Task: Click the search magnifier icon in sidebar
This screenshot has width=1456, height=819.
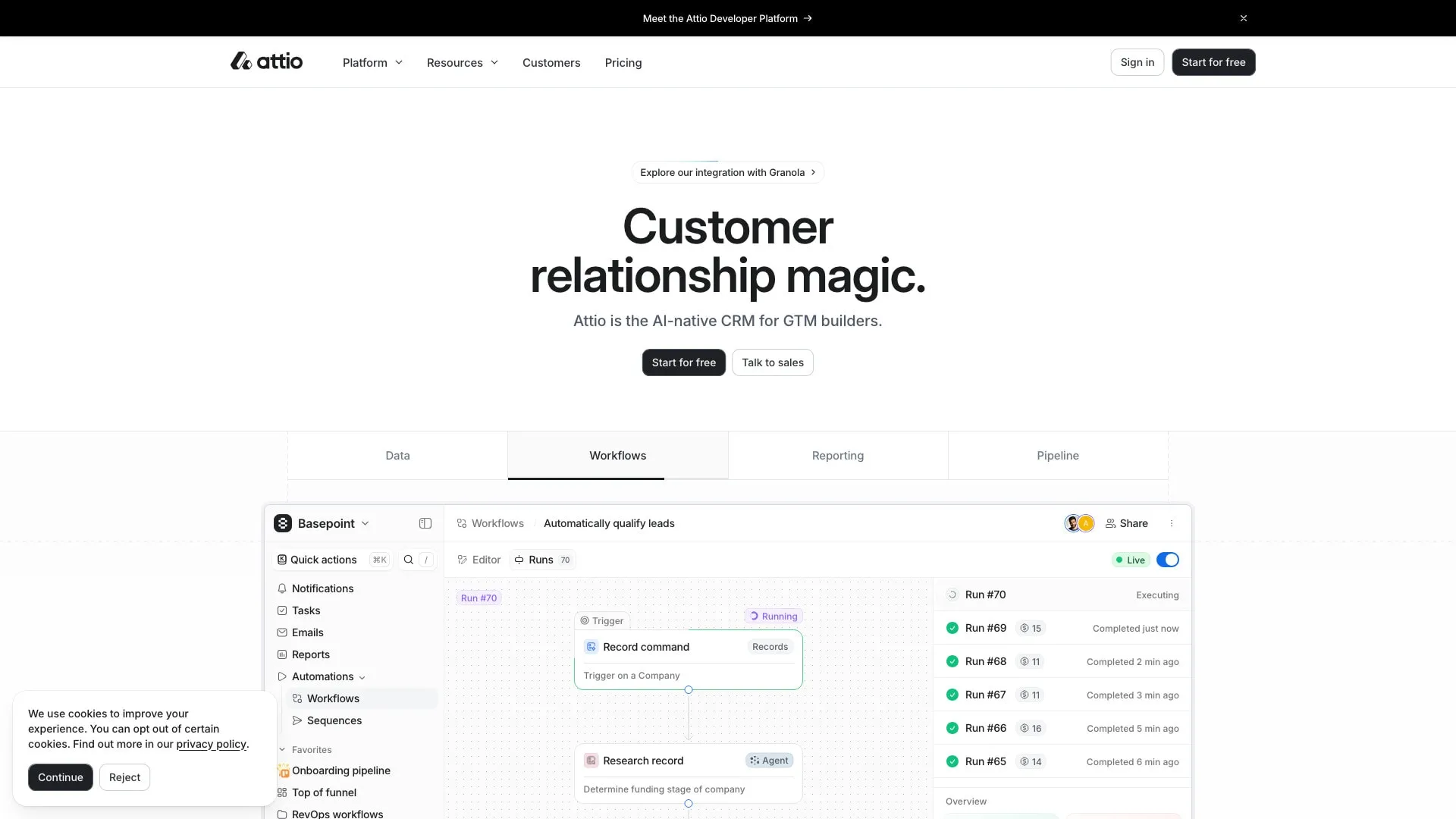Action: point(409,560)
